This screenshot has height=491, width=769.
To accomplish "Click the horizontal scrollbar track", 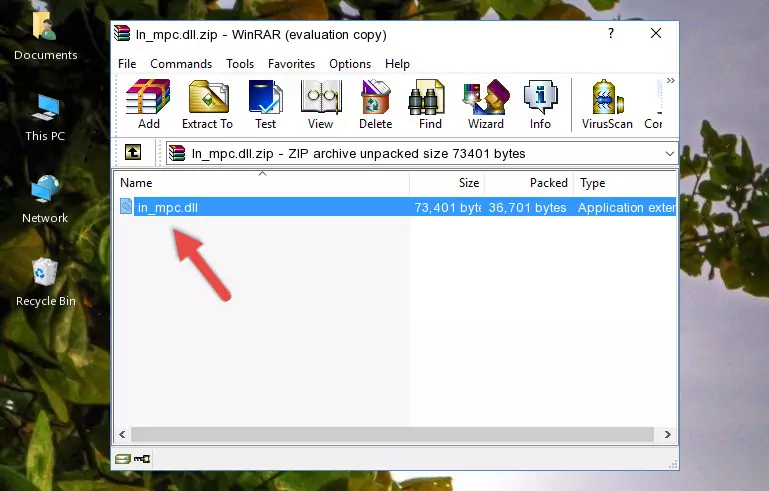I will (392, 434).
